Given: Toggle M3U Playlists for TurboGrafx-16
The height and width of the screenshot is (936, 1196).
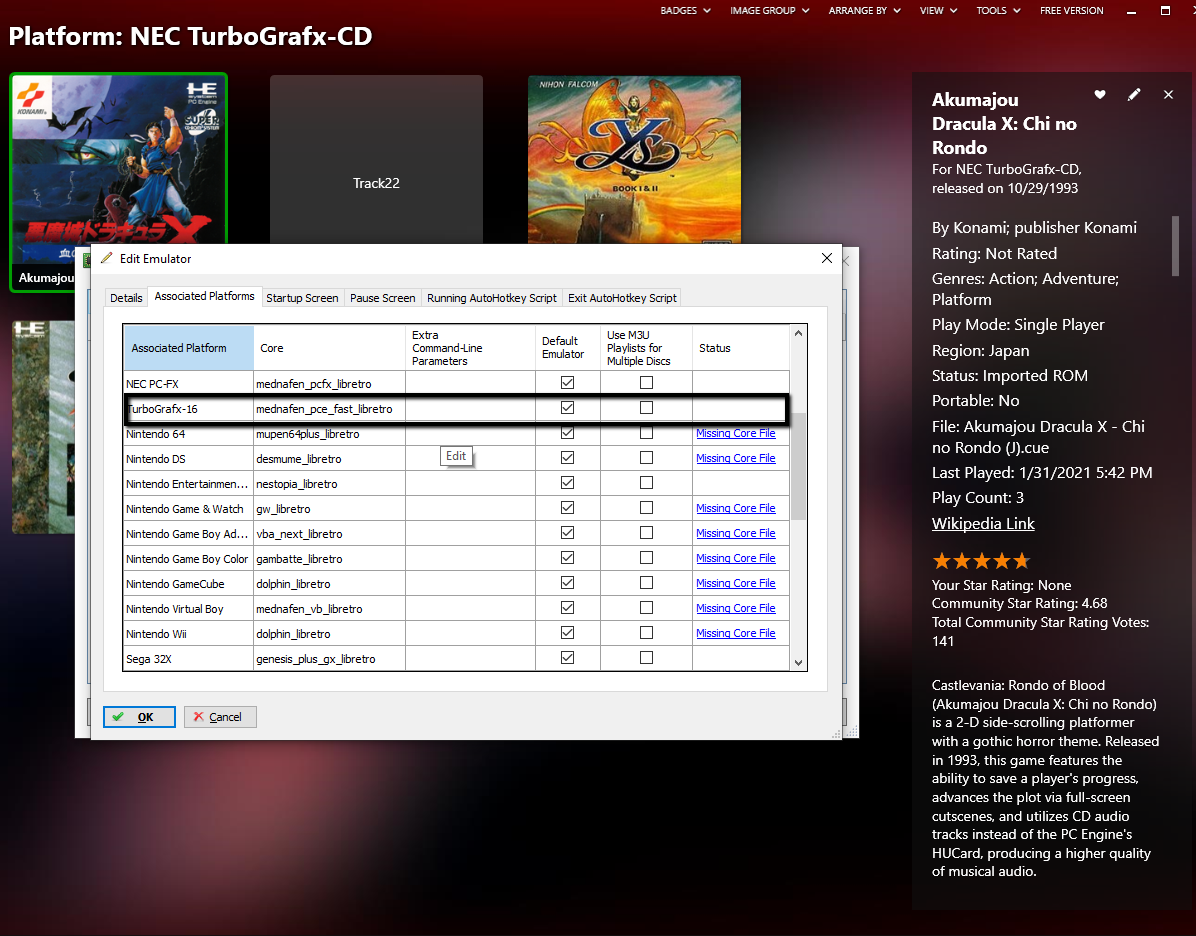Looking at the screenshot, I should [x=646, y=408].
